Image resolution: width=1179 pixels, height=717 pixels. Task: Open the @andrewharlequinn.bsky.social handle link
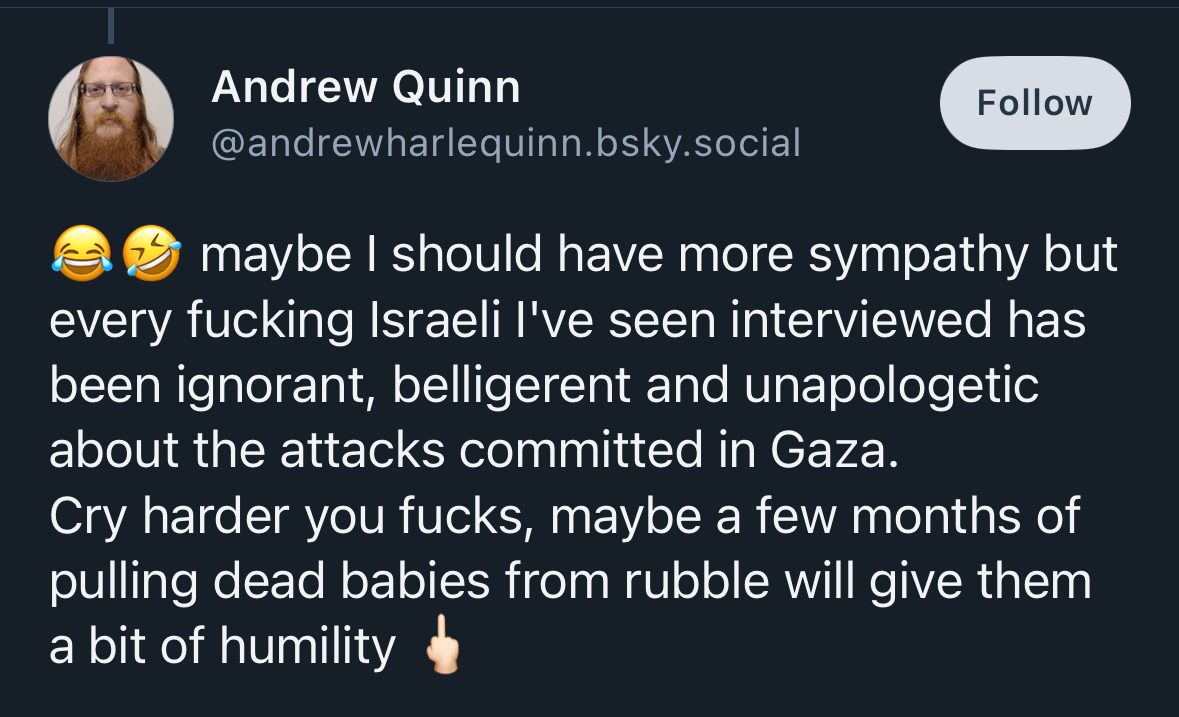(506, 143)
